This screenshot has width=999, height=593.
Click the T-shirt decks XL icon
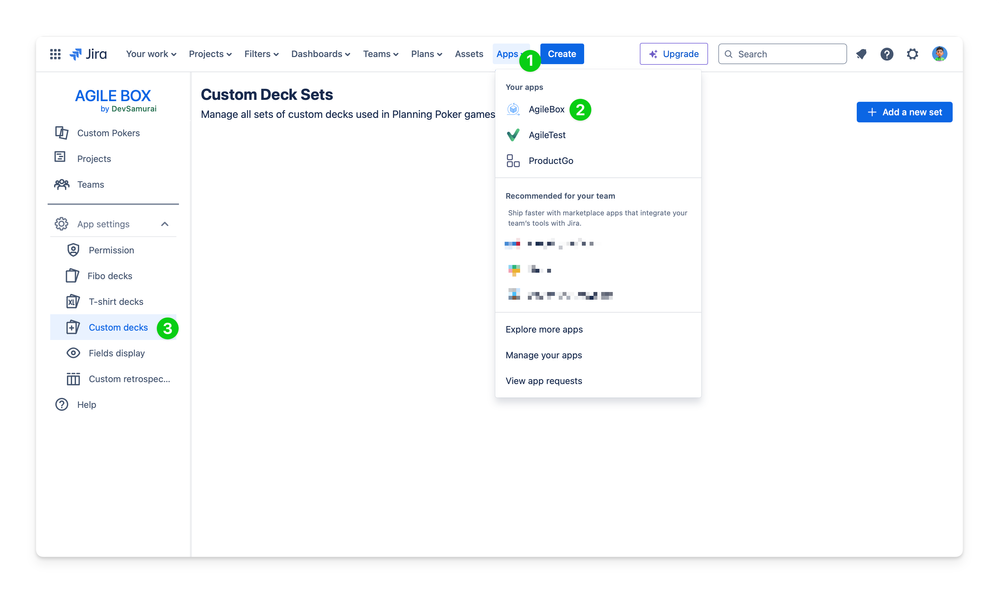[73, 301]
